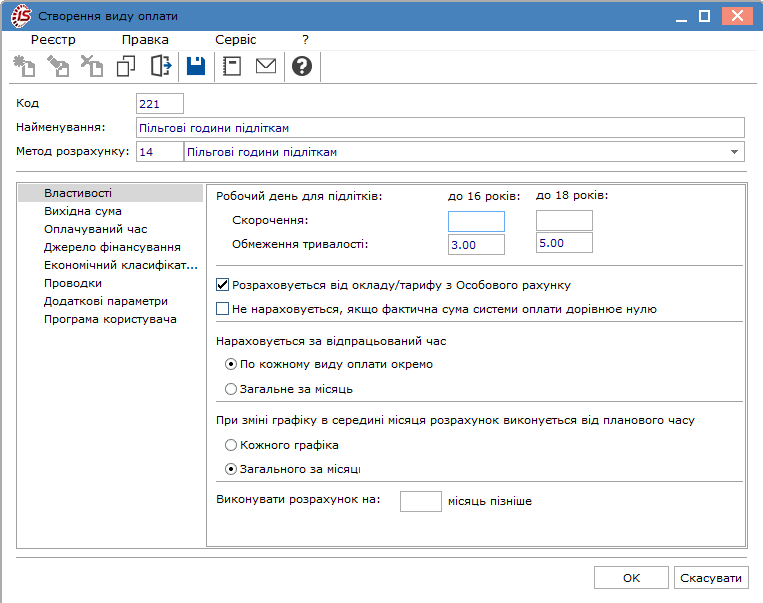
Task: Select Властивості in the left tree
Action: pyautogui.click(x=110, y=193)
